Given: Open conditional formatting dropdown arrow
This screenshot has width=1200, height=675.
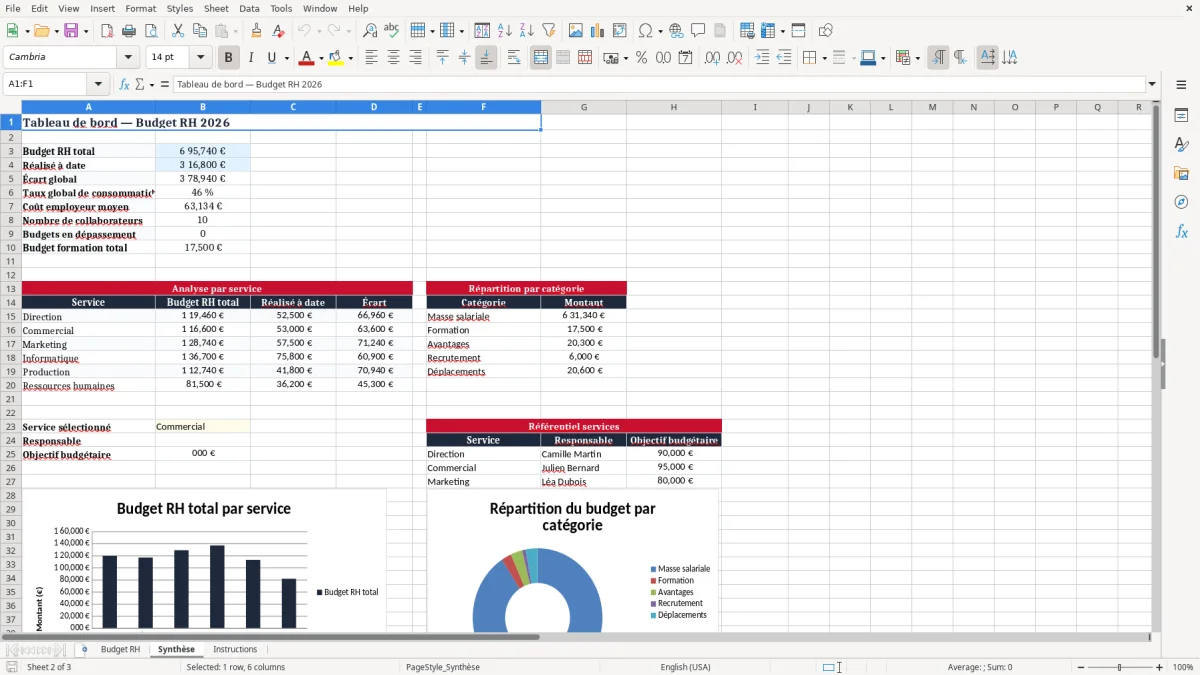Looking at the screenshot, I should click(x=918, y=58).
